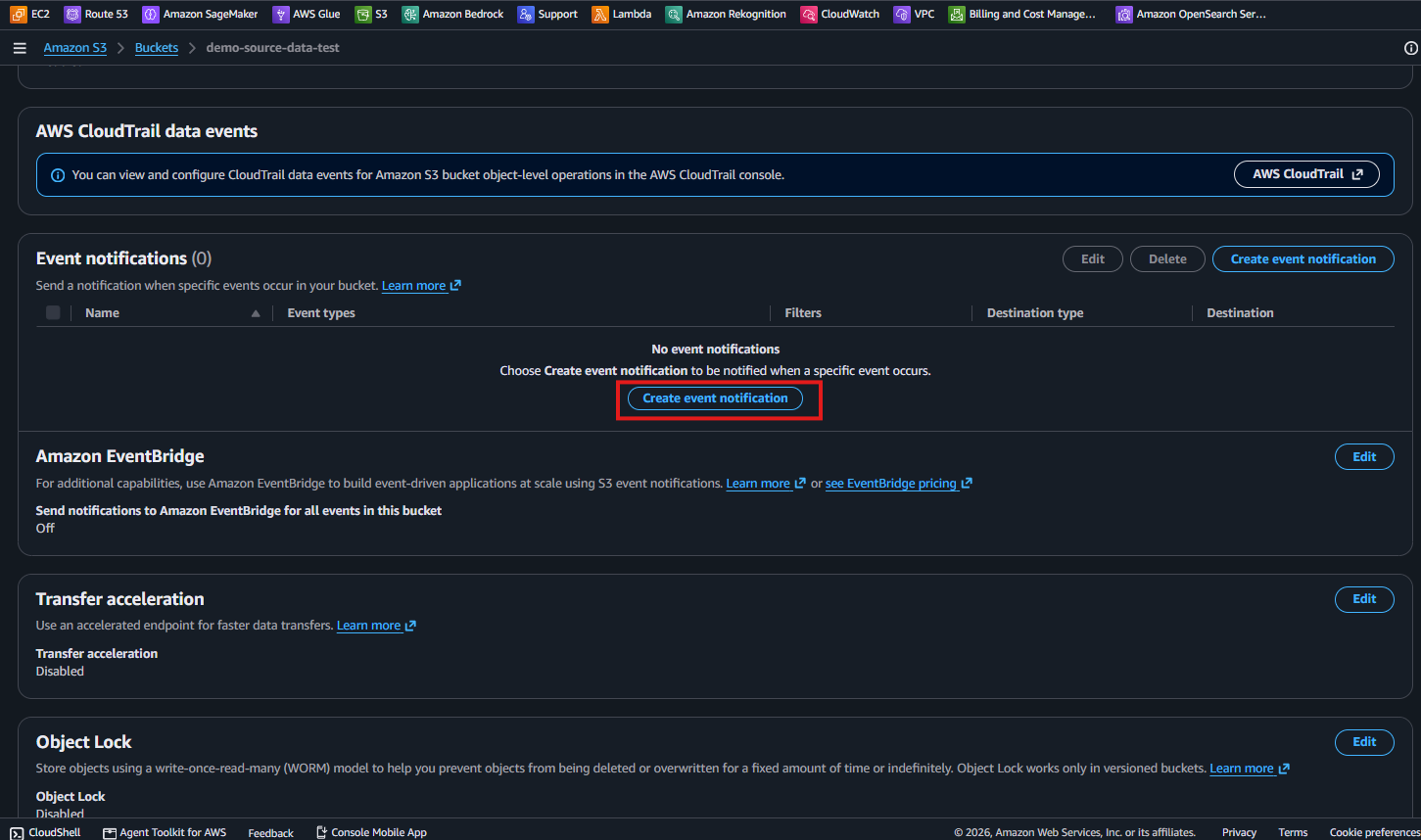Viewport: 1421px width, 840px height.
Task: Click Destination type column header
Action: [x=1035, y=313]
